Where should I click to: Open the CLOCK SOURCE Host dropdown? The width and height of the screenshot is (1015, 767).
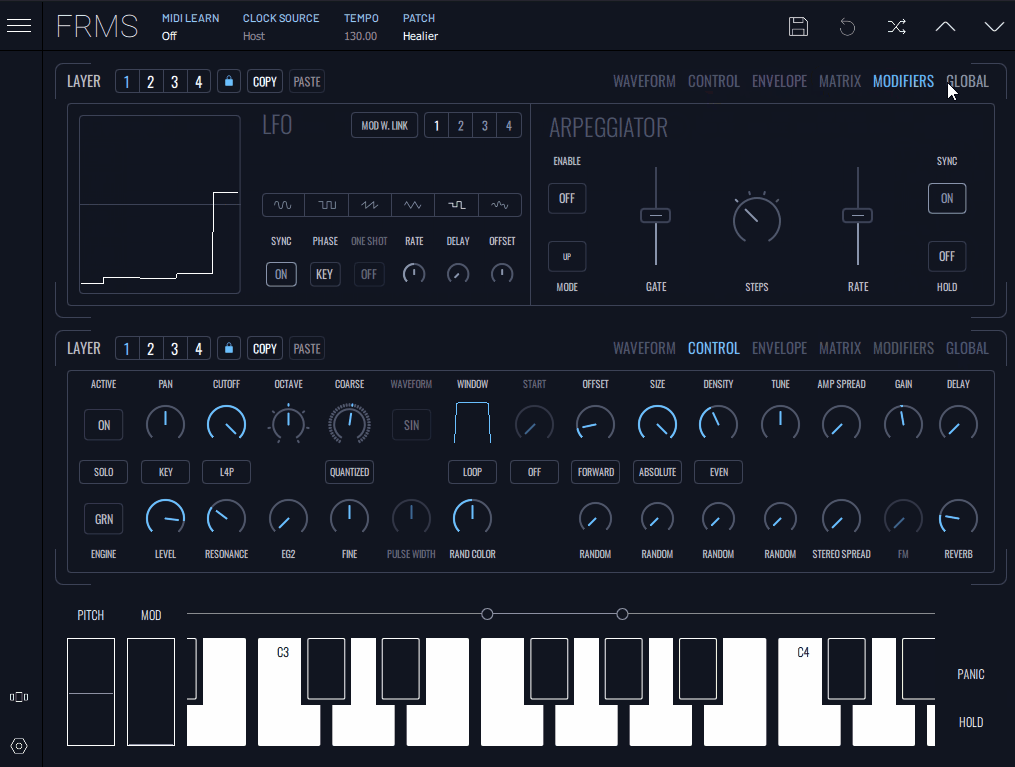pos(254,36)
